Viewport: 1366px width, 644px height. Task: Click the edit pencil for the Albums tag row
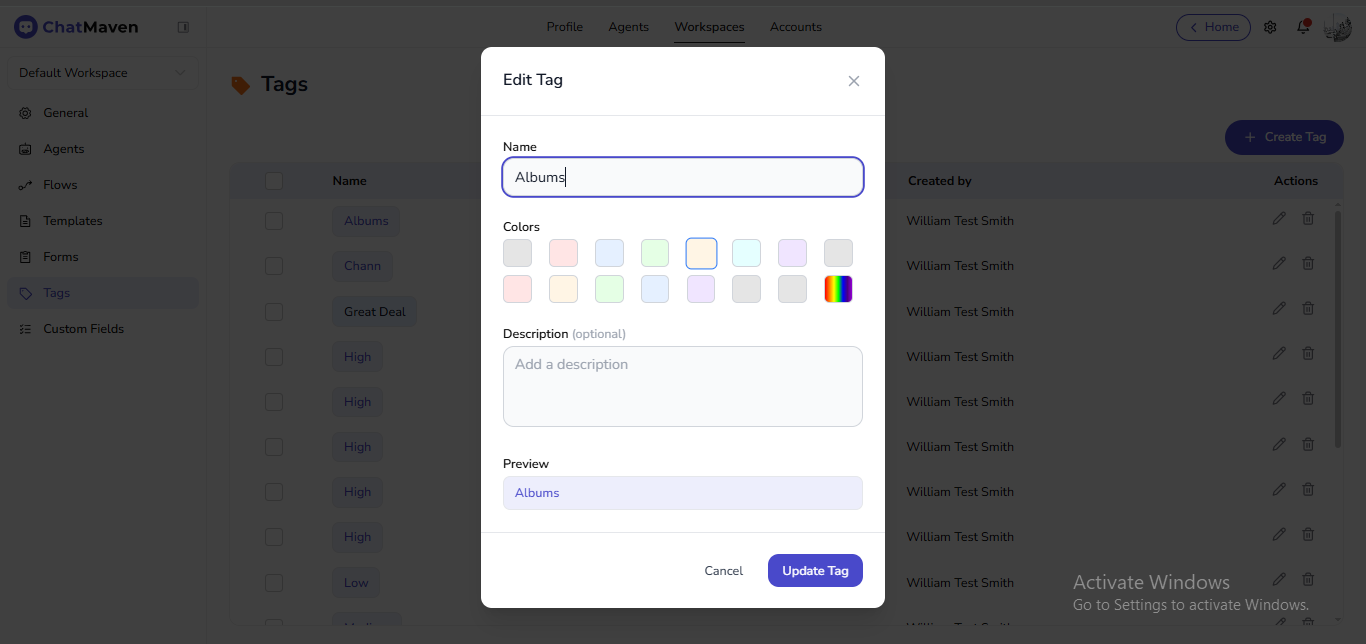coord(1279,217)
